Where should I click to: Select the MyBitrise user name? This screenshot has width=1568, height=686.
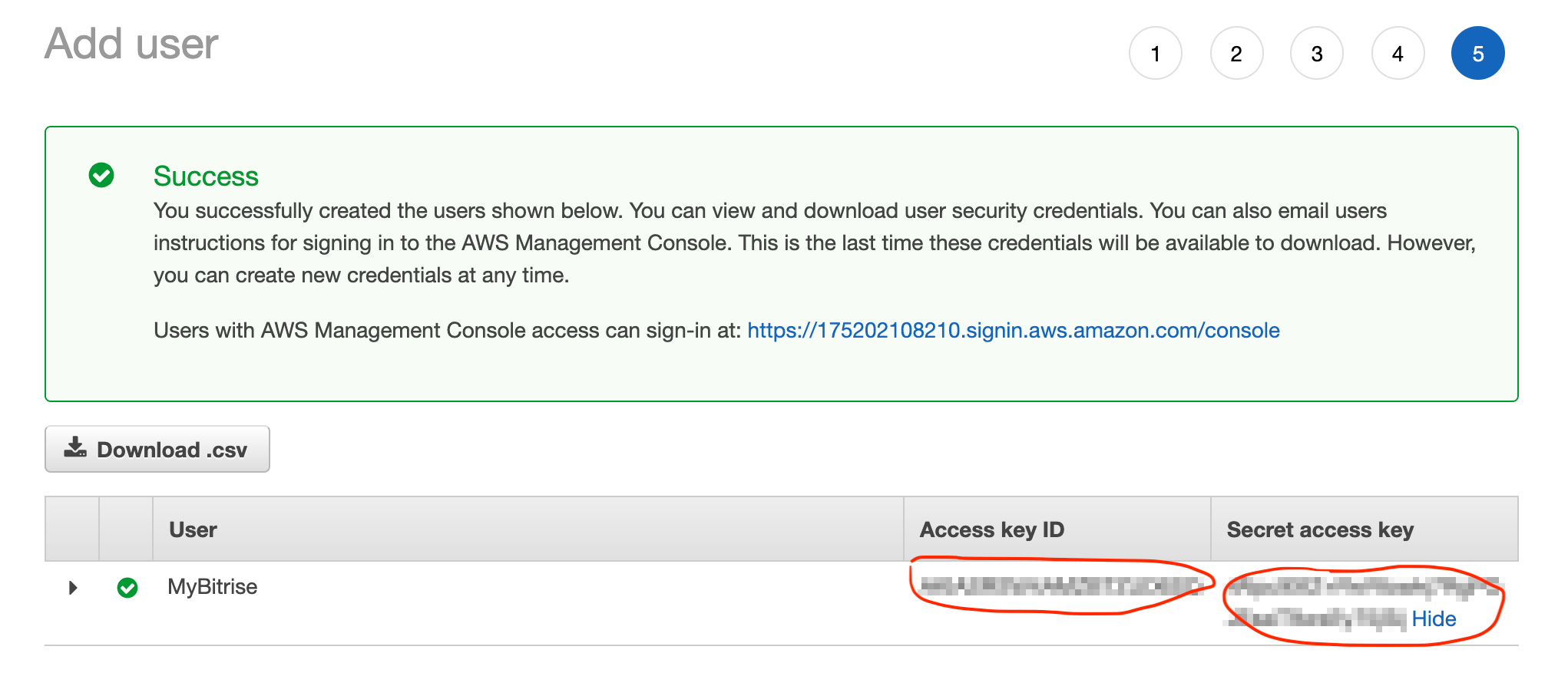[213, 587]
